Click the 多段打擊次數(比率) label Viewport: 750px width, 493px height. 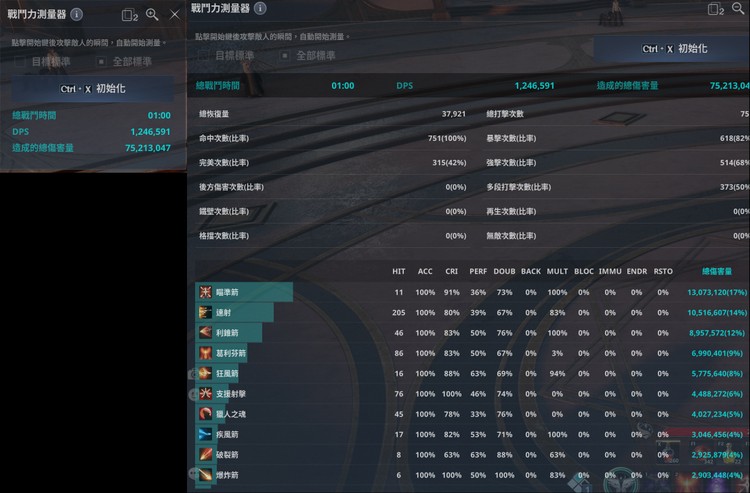coord(519,187)
